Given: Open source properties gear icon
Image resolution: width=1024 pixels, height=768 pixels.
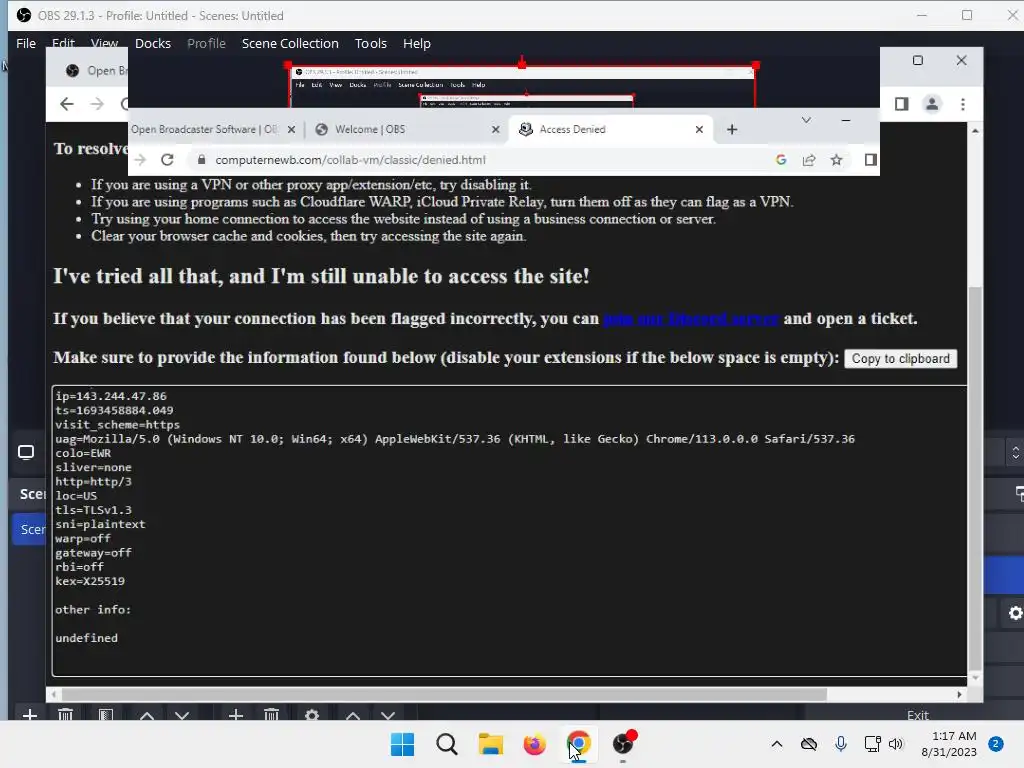Looking at the screenshot, I should pos(312,715).
